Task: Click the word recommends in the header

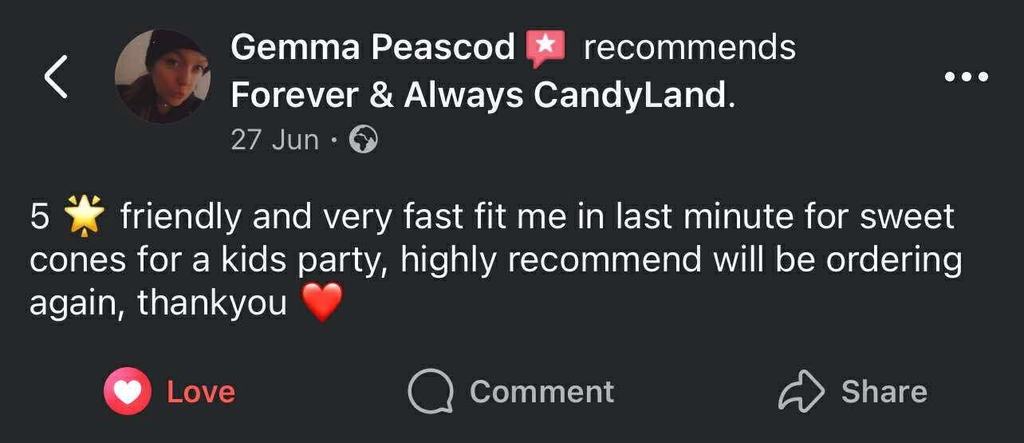Action: click(689, 47)
